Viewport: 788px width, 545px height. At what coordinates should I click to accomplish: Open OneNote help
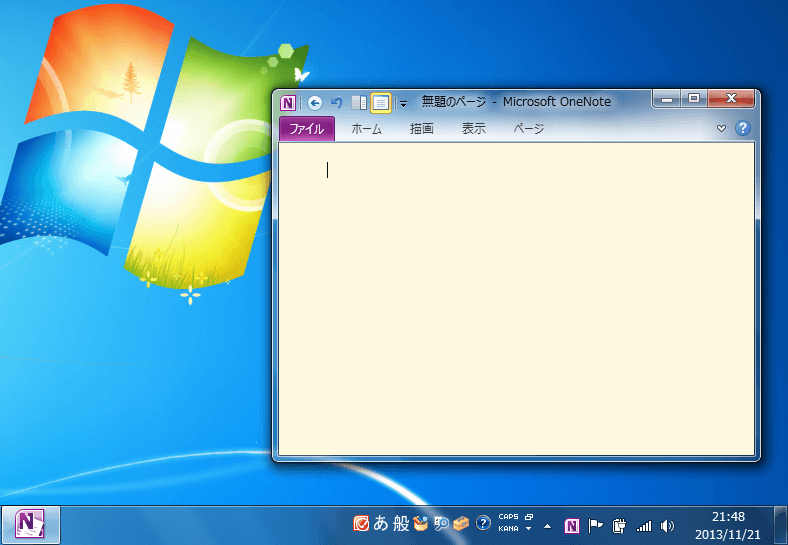click(743, 128)
